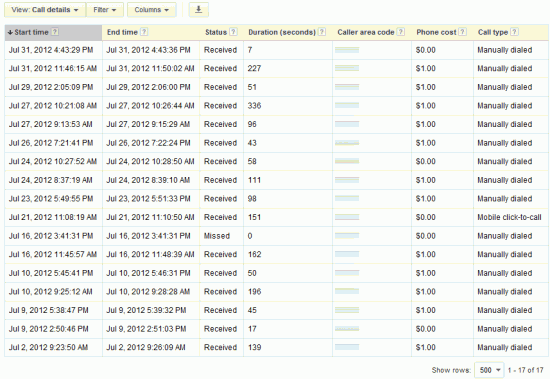Select end time Jul 24, 2012 8:39:10 AM
This screenshot has width=550, height=379.
(148, 180)
